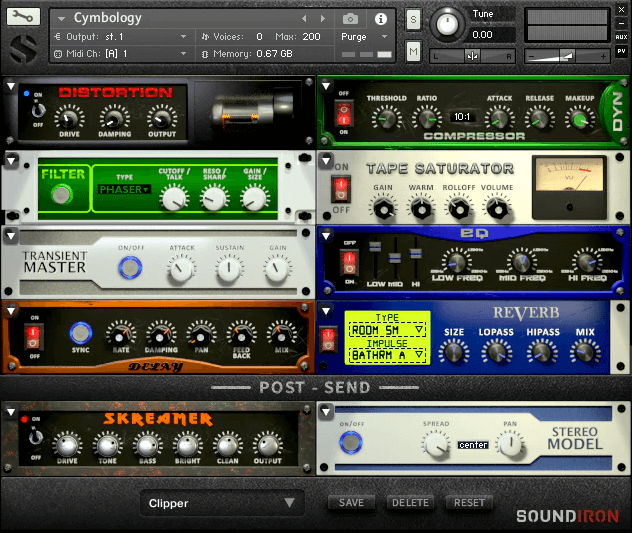Open the wrench instrument options
This screenshot has width=632, height=533.
[x=23, y=17]
